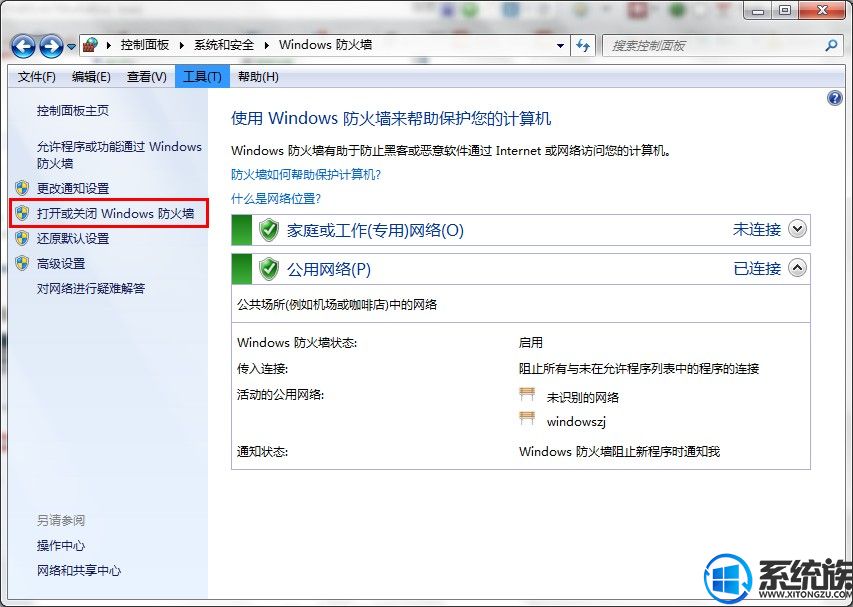Open 打开或关闭 Windows 防火墙

115,213
